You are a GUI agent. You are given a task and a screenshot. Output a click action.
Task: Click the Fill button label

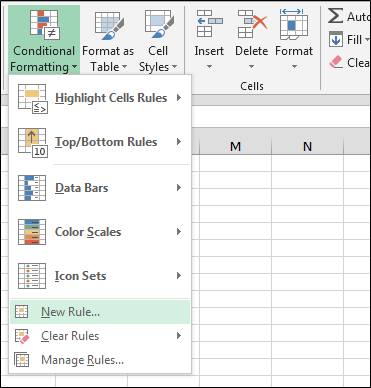pyautogui.click(x=354, y=40)
